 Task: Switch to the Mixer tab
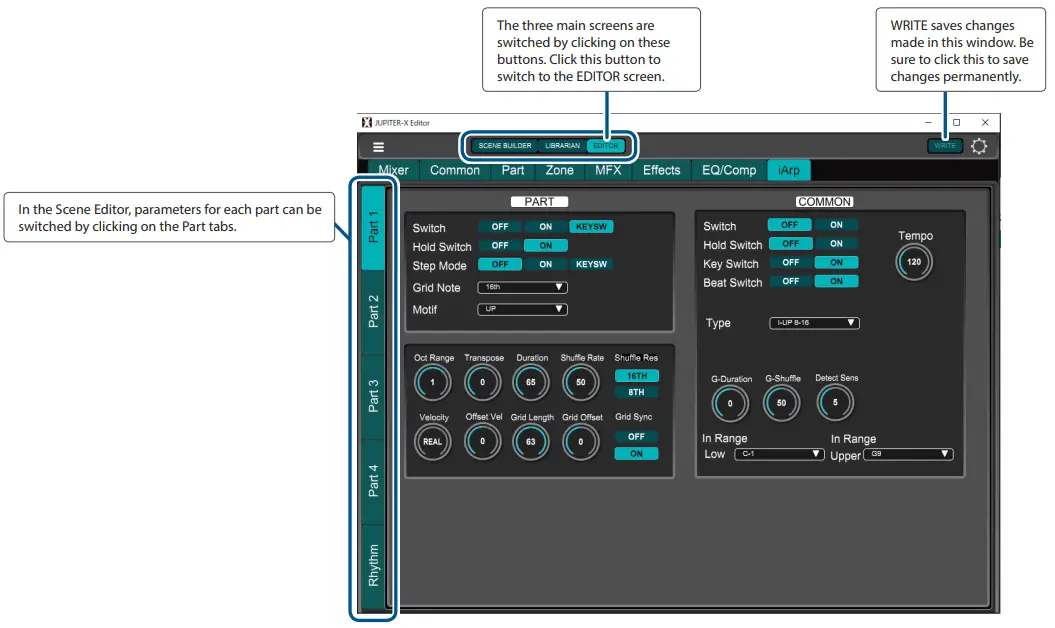tap(393, 170)
